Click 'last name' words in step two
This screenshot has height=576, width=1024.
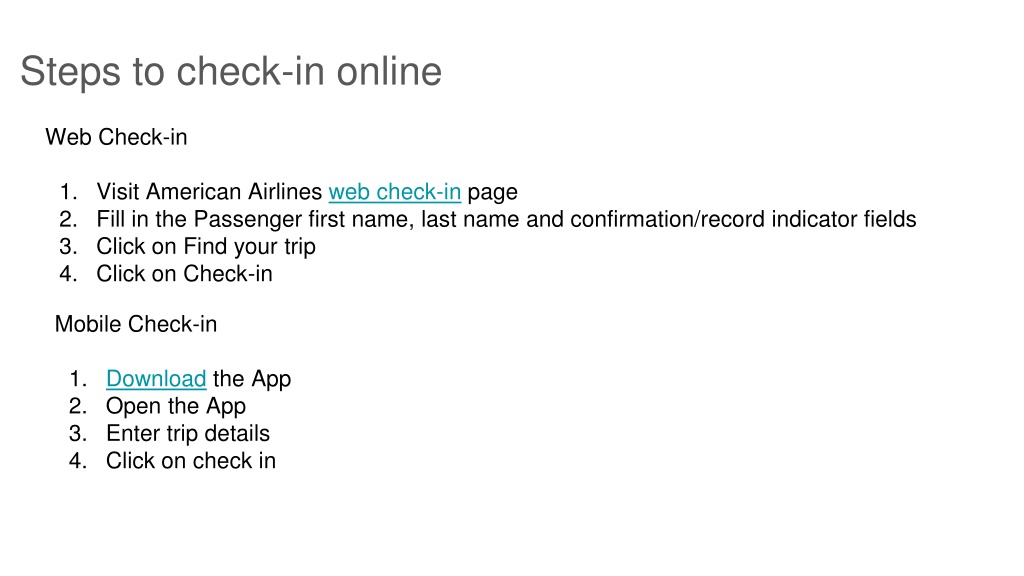[x=470, y=219]
